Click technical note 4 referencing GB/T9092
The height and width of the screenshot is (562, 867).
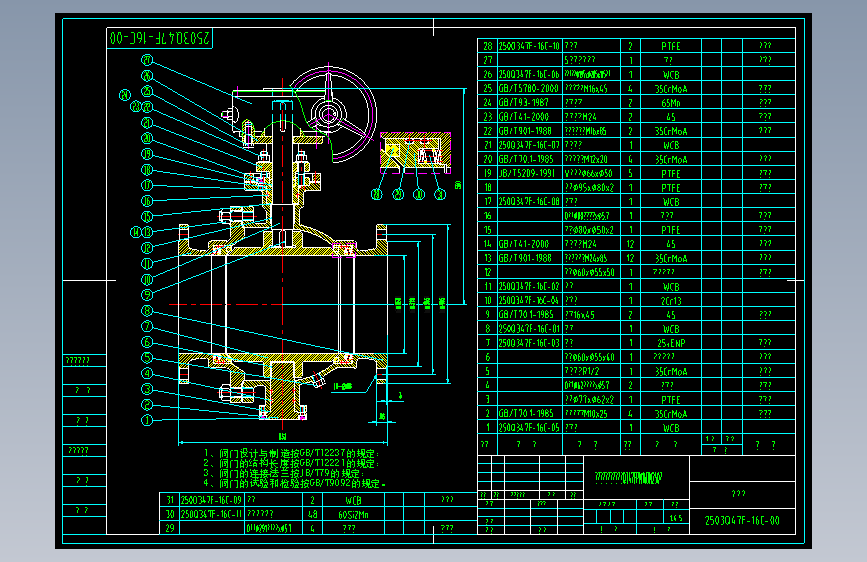coord(294,484)
